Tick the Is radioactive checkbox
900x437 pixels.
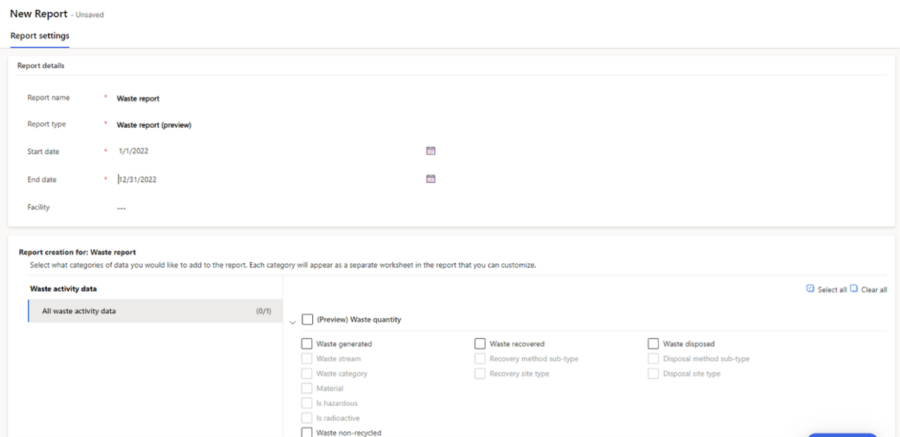coord(307,418)
